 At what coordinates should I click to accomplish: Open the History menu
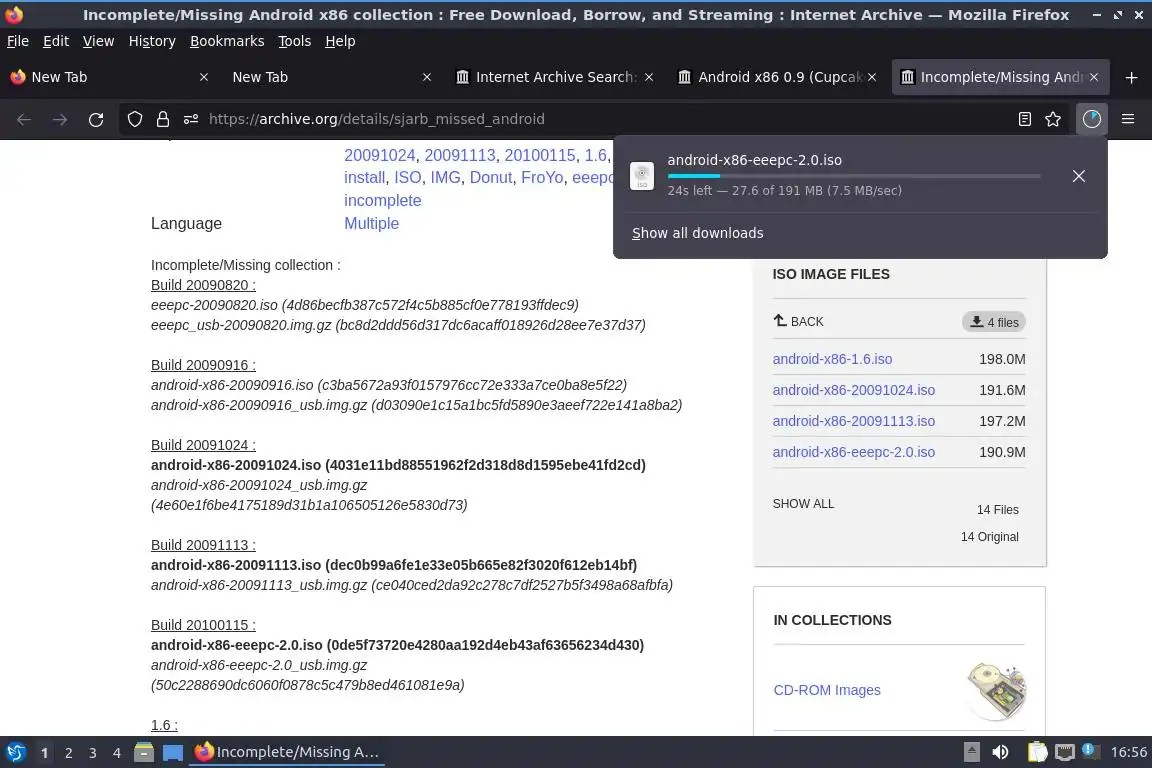coord(152,41)
